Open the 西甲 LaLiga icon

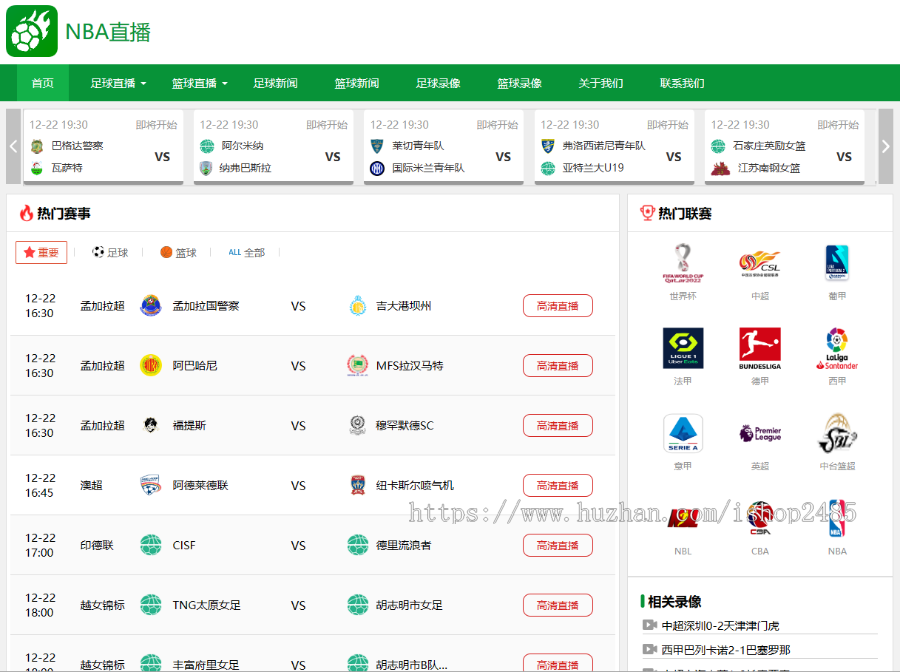pos(837,348)
